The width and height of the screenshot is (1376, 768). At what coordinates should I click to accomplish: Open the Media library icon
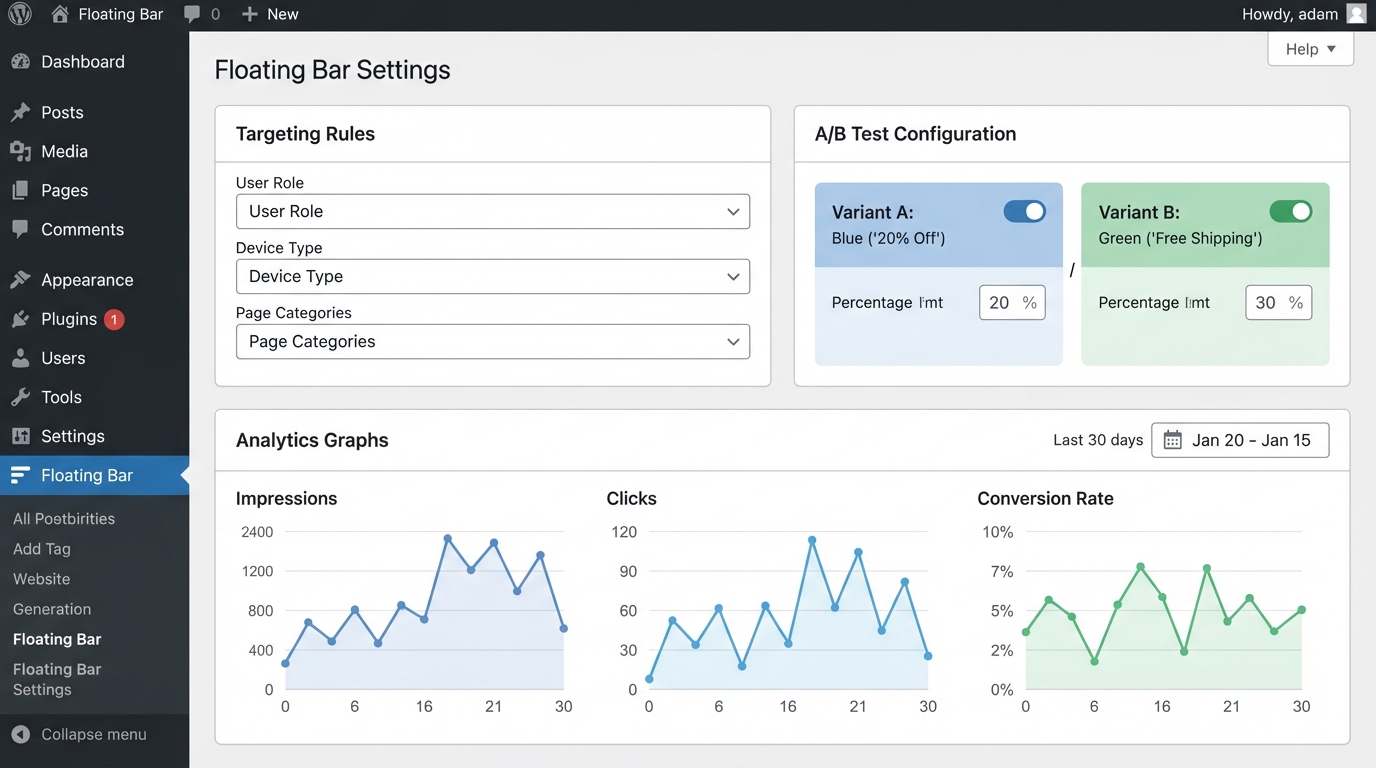click(x=22, y=151)
